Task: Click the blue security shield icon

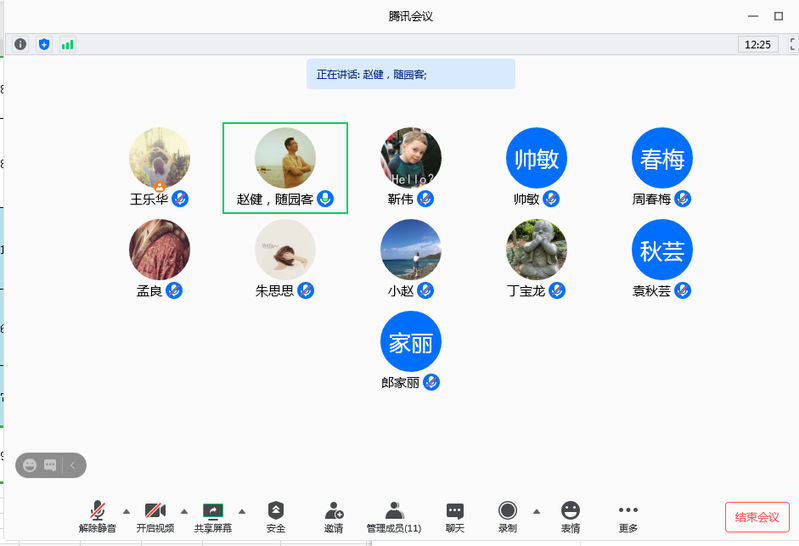Action: pyautogui.click(x=44, y=44)
